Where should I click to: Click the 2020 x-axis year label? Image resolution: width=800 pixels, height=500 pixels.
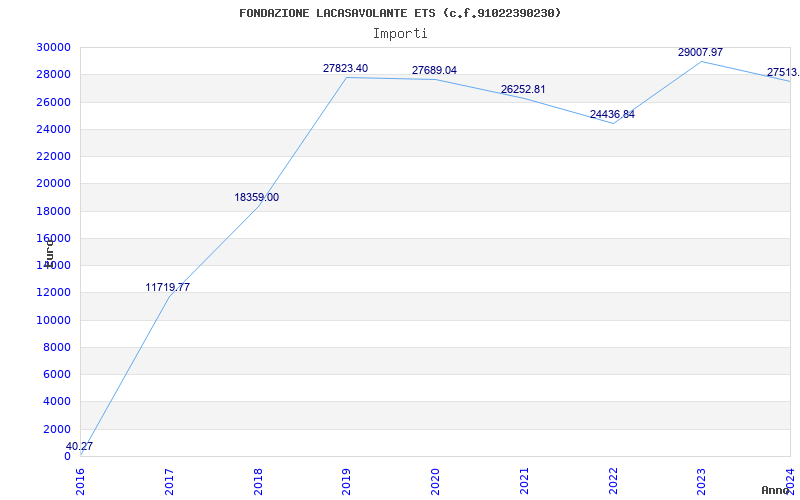tap(436, 481)
